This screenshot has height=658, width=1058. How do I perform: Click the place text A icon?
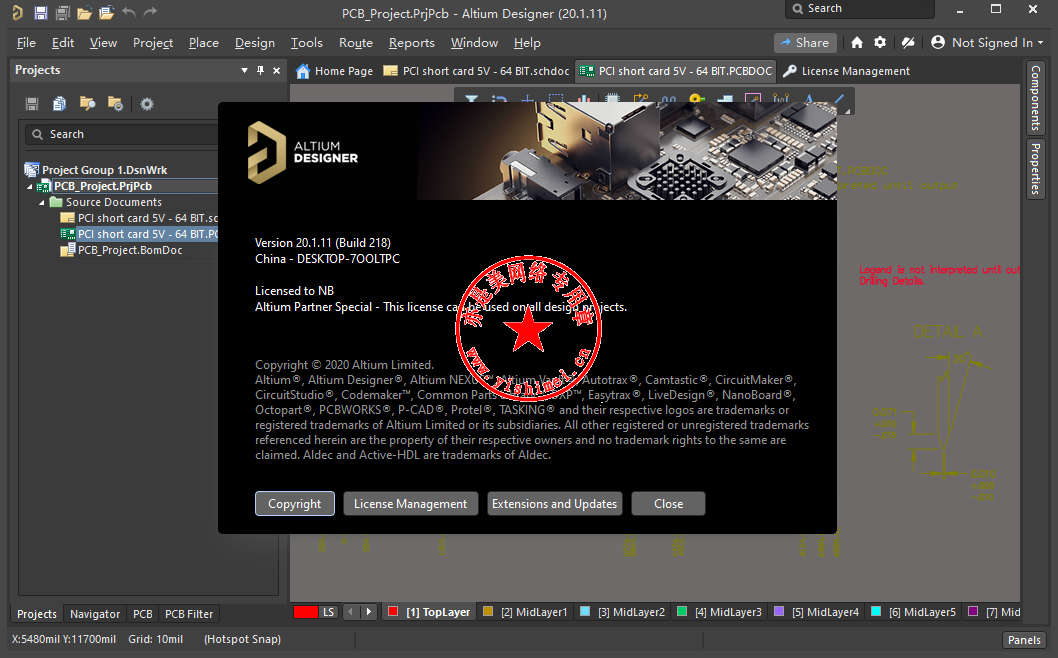[809, 99]
